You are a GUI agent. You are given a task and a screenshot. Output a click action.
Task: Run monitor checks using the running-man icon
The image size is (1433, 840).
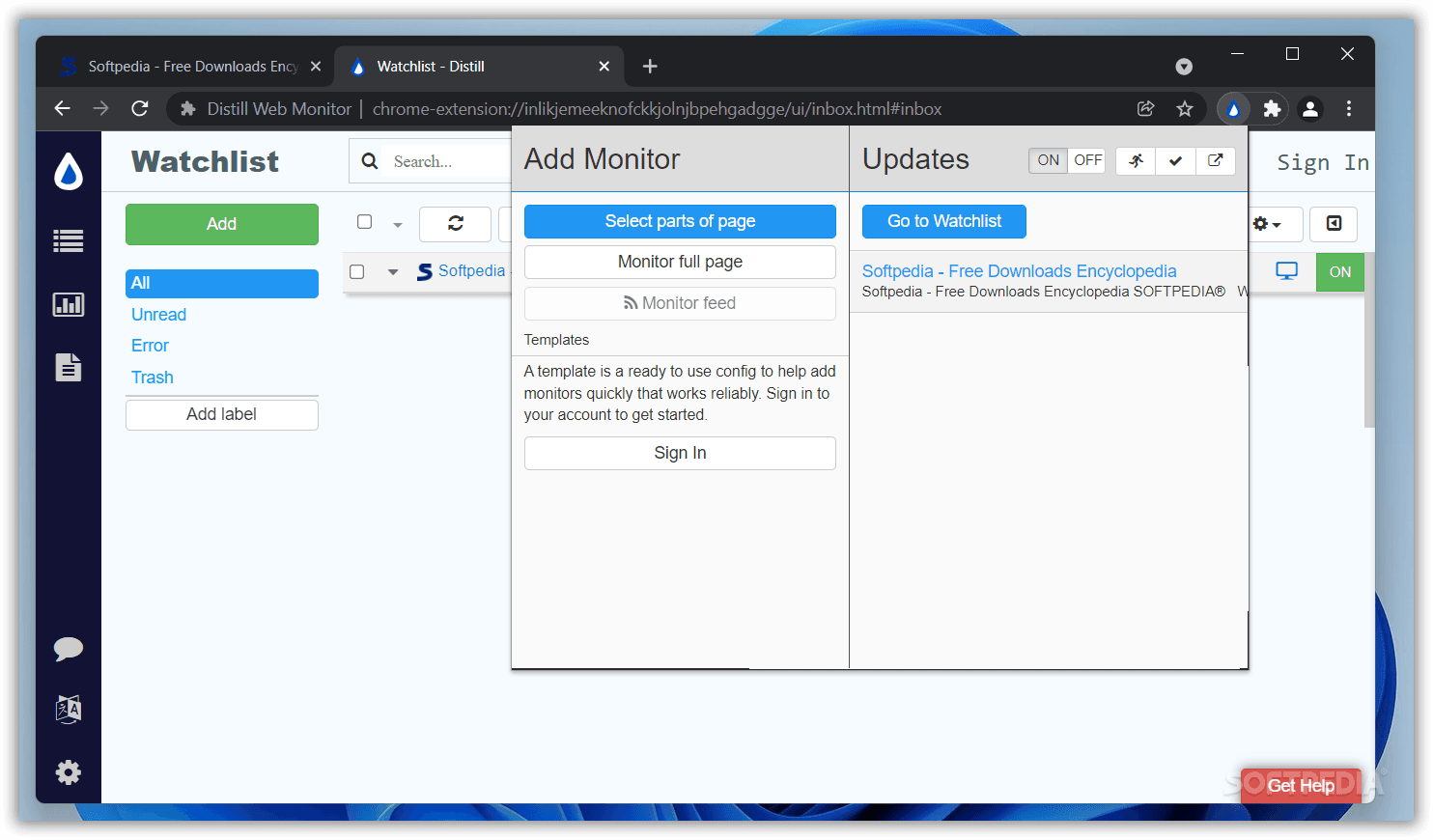1135,160
